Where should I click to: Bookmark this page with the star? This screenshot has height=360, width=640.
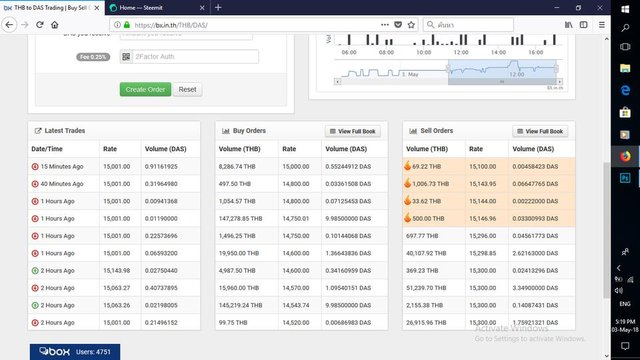411,25
